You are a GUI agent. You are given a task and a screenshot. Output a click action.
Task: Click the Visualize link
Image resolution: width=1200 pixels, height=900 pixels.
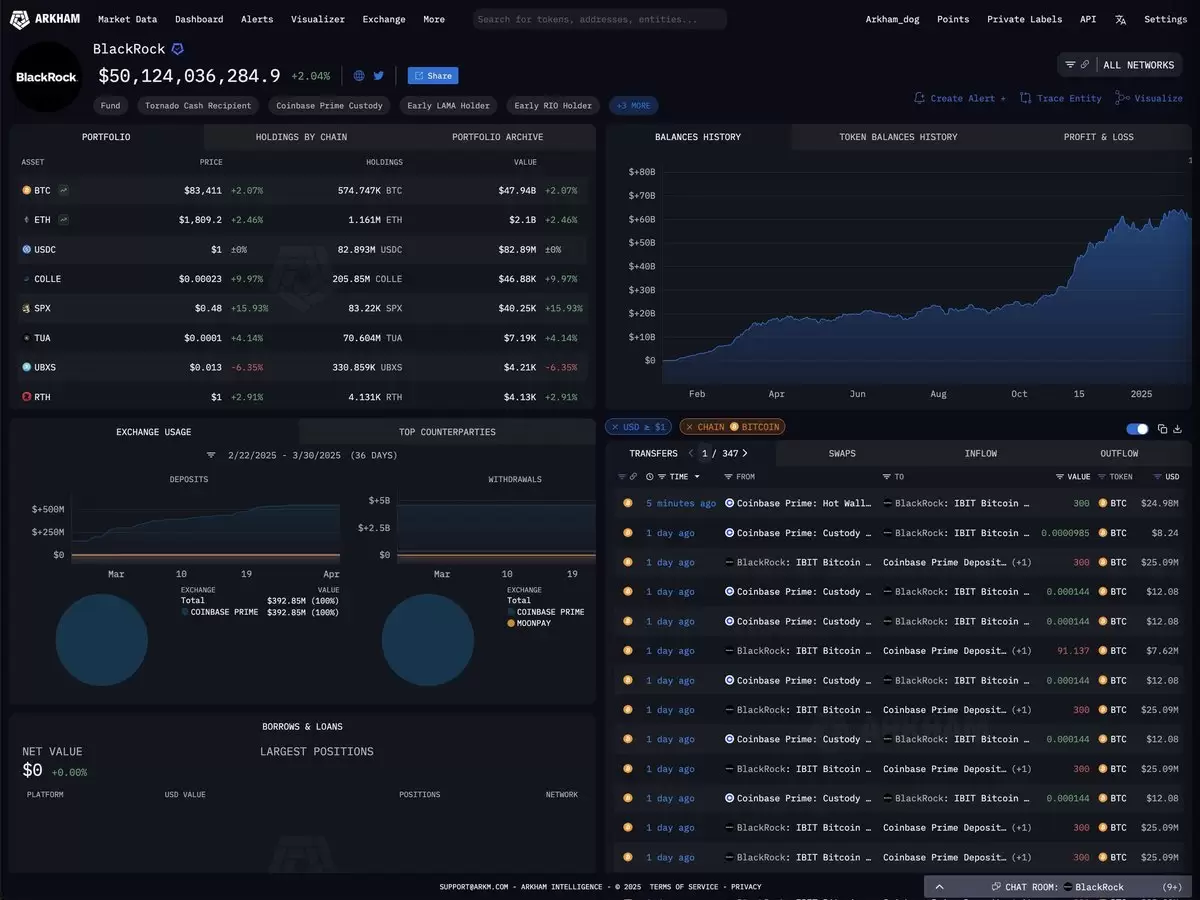[1149, 98]
